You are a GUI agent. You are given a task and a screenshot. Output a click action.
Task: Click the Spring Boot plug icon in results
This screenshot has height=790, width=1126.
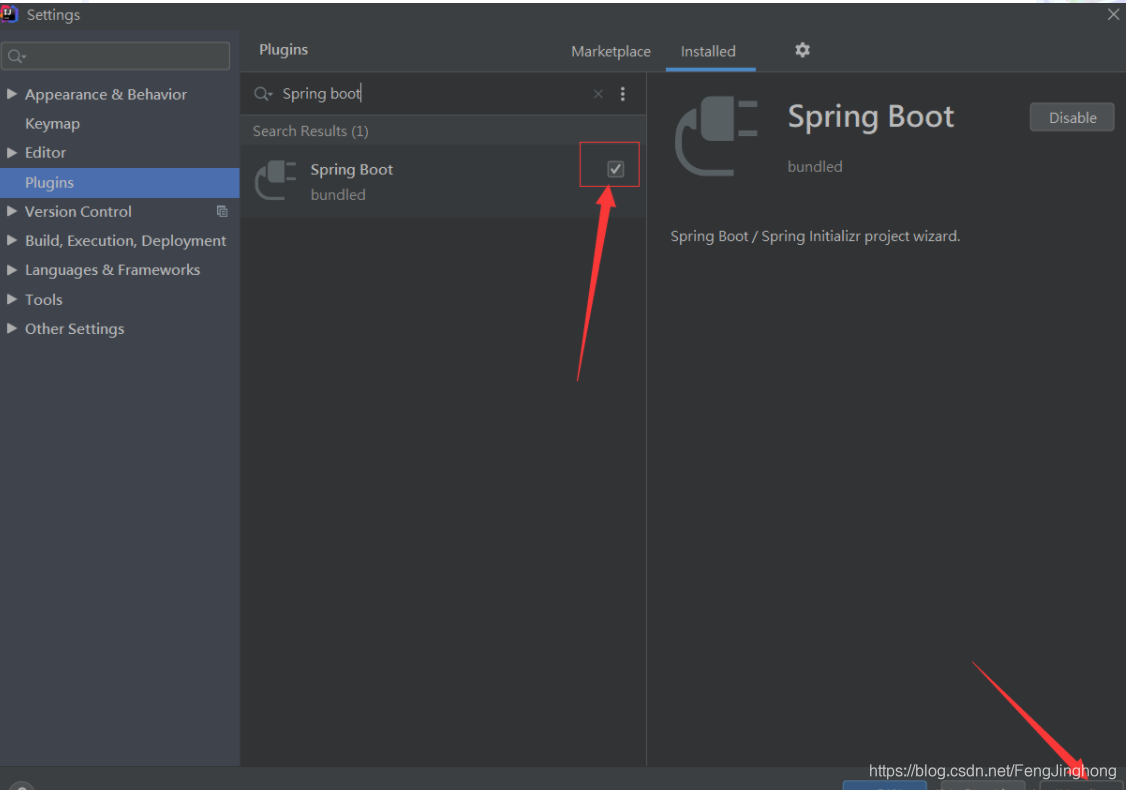pos(276,180)
